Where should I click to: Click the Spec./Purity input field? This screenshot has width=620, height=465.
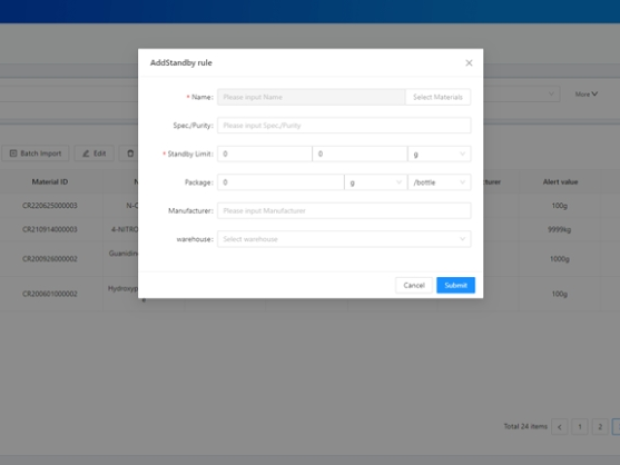[x=343, y=125]
